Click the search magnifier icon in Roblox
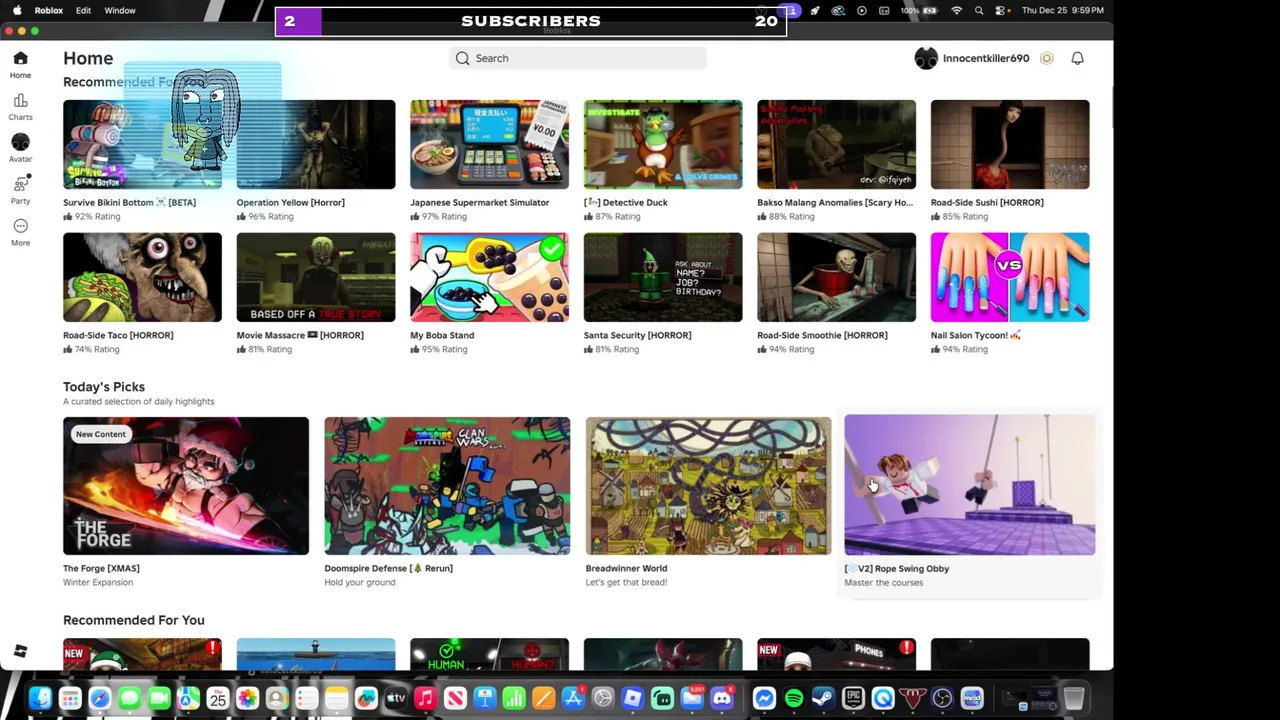1280x720 pixels. (x=463, y=58)
